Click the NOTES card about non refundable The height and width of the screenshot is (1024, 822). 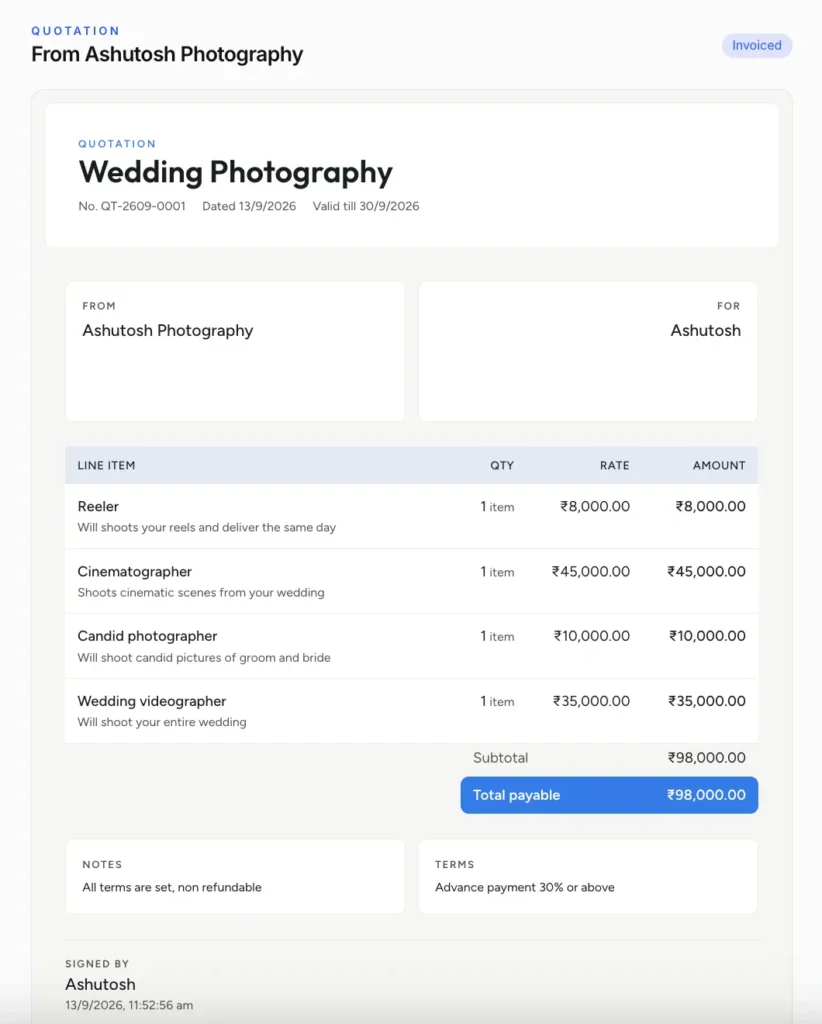click(x=235, y=876)
